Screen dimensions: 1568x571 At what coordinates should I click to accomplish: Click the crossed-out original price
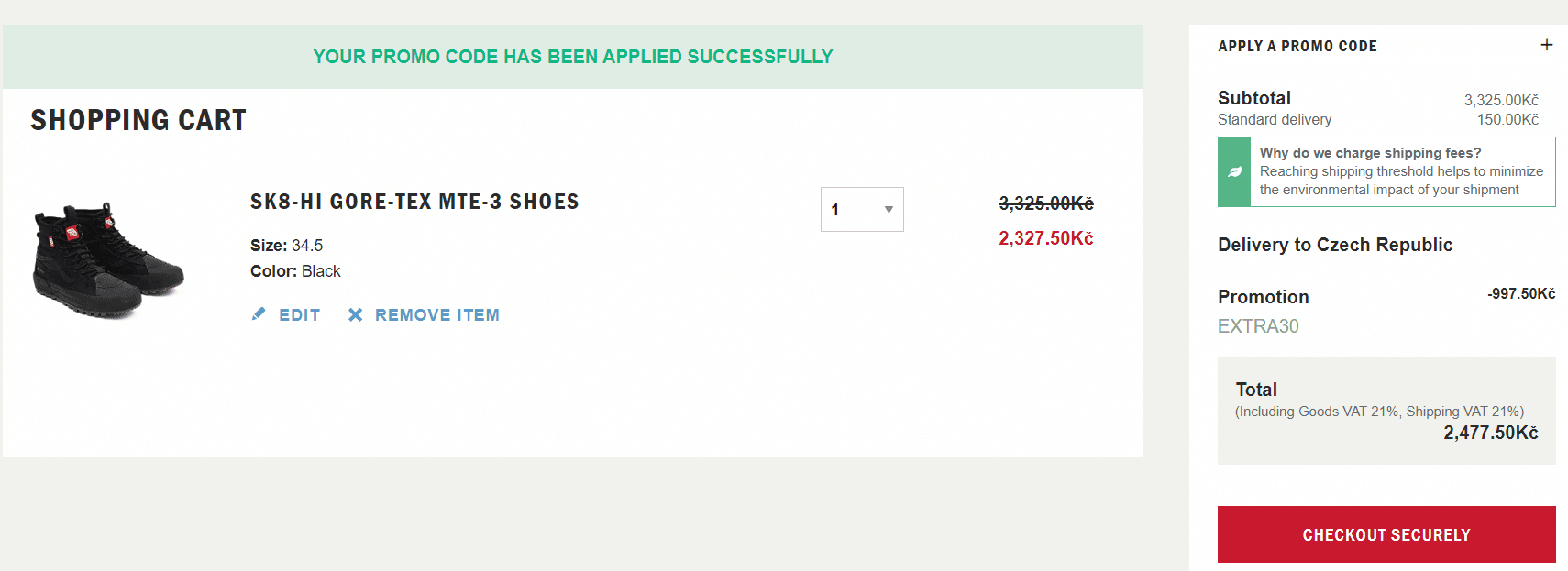coord(1045,203)
